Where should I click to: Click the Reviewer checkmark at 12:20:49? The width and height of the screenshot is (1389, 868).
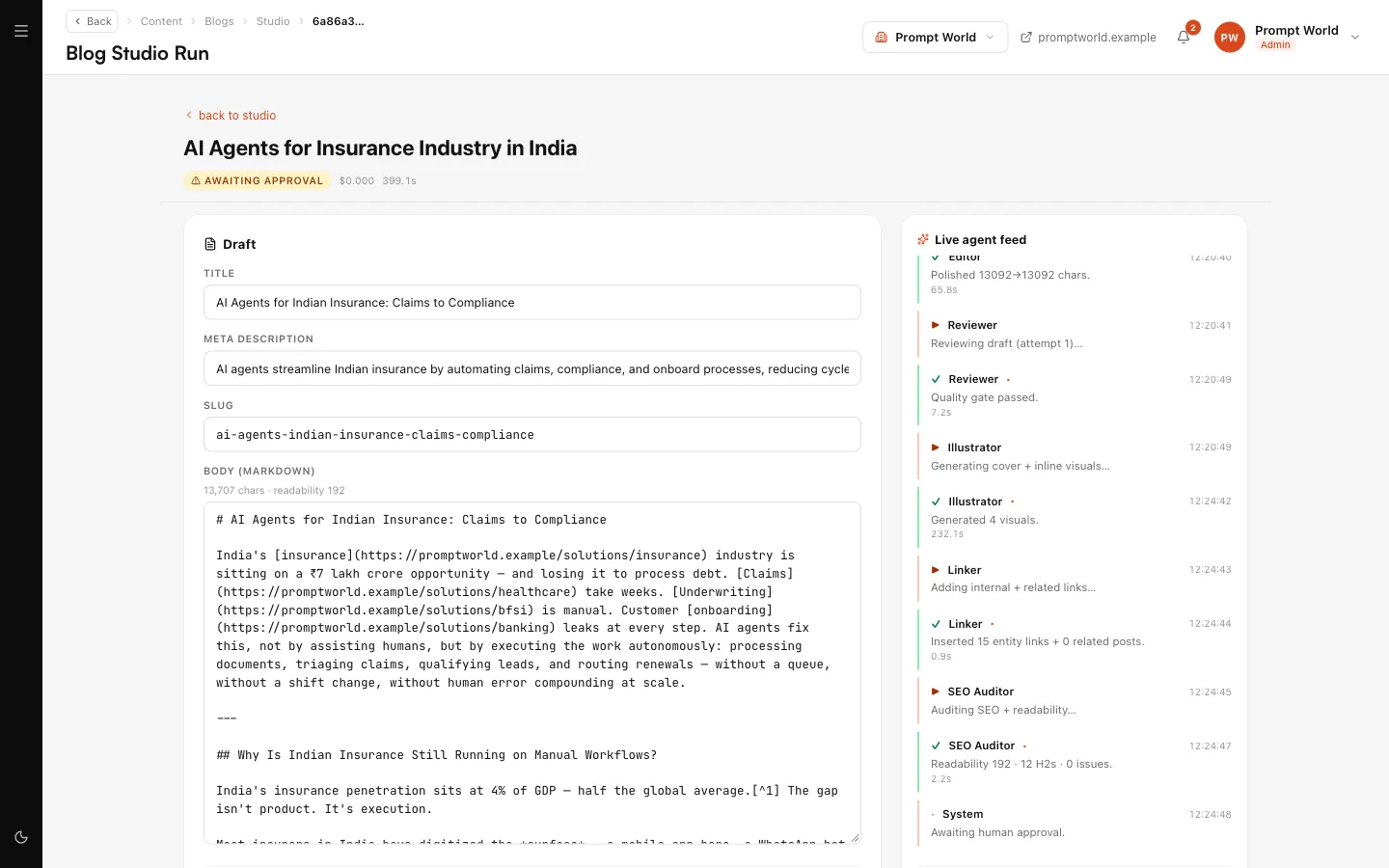[x=936, y=379]
